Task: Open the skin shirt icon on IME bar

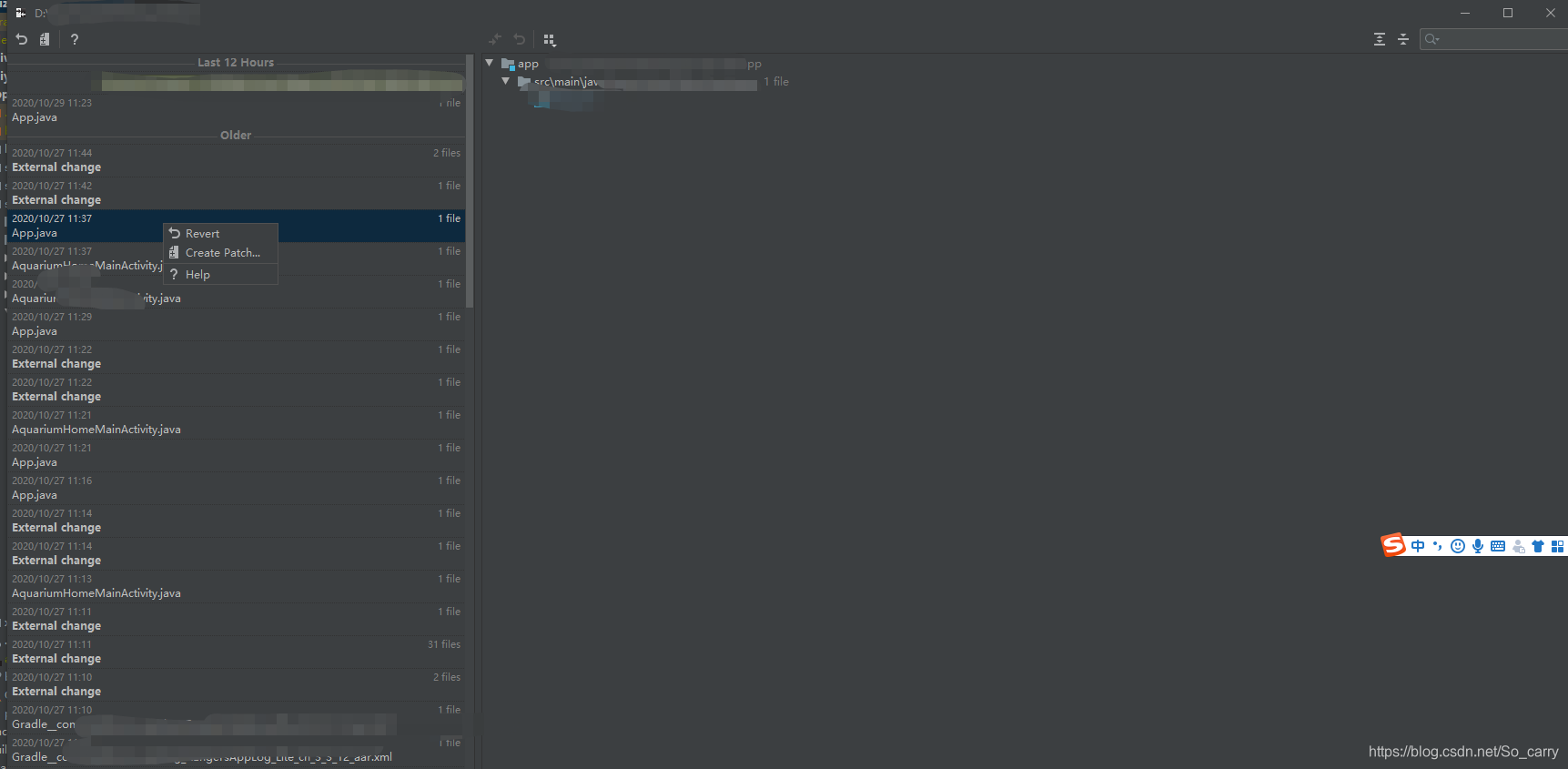Action: coord(1538,546)
